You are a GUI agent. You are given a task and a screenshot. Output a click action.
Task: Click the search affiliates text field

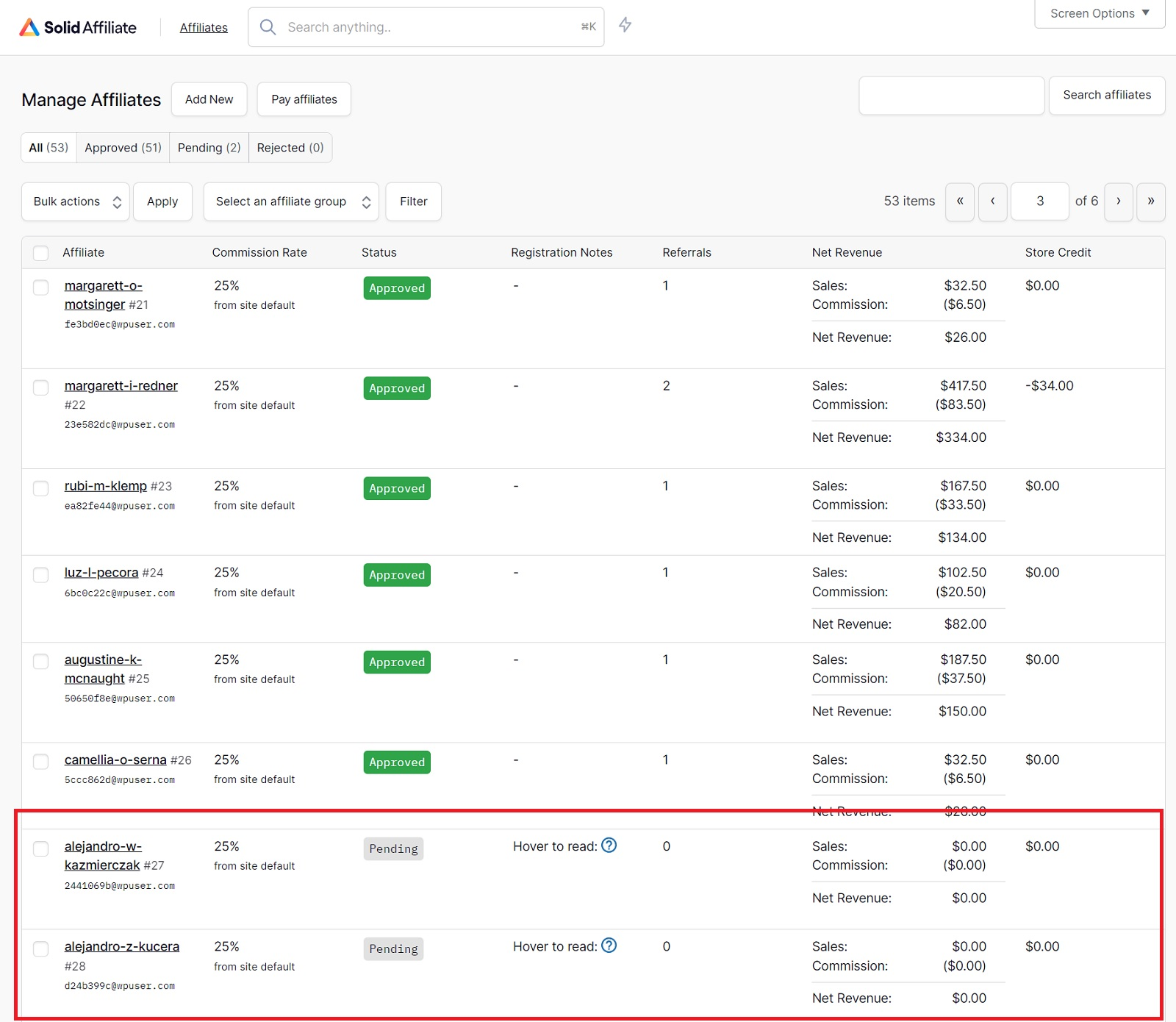click(951, 96)
